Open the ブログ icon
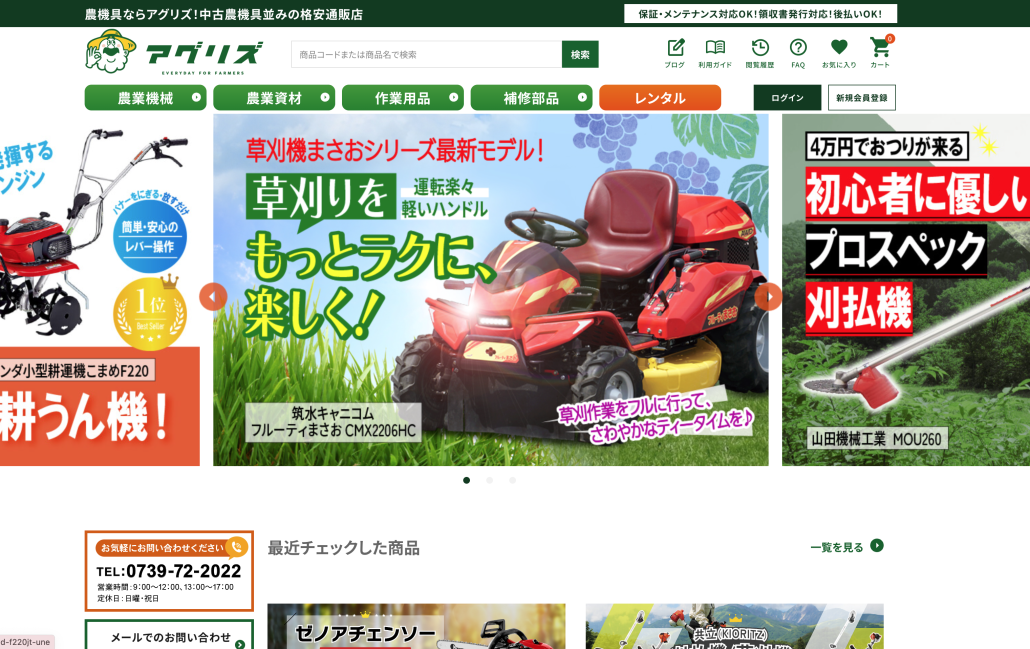The image size is (1030, 649). (x=675, y=53)
